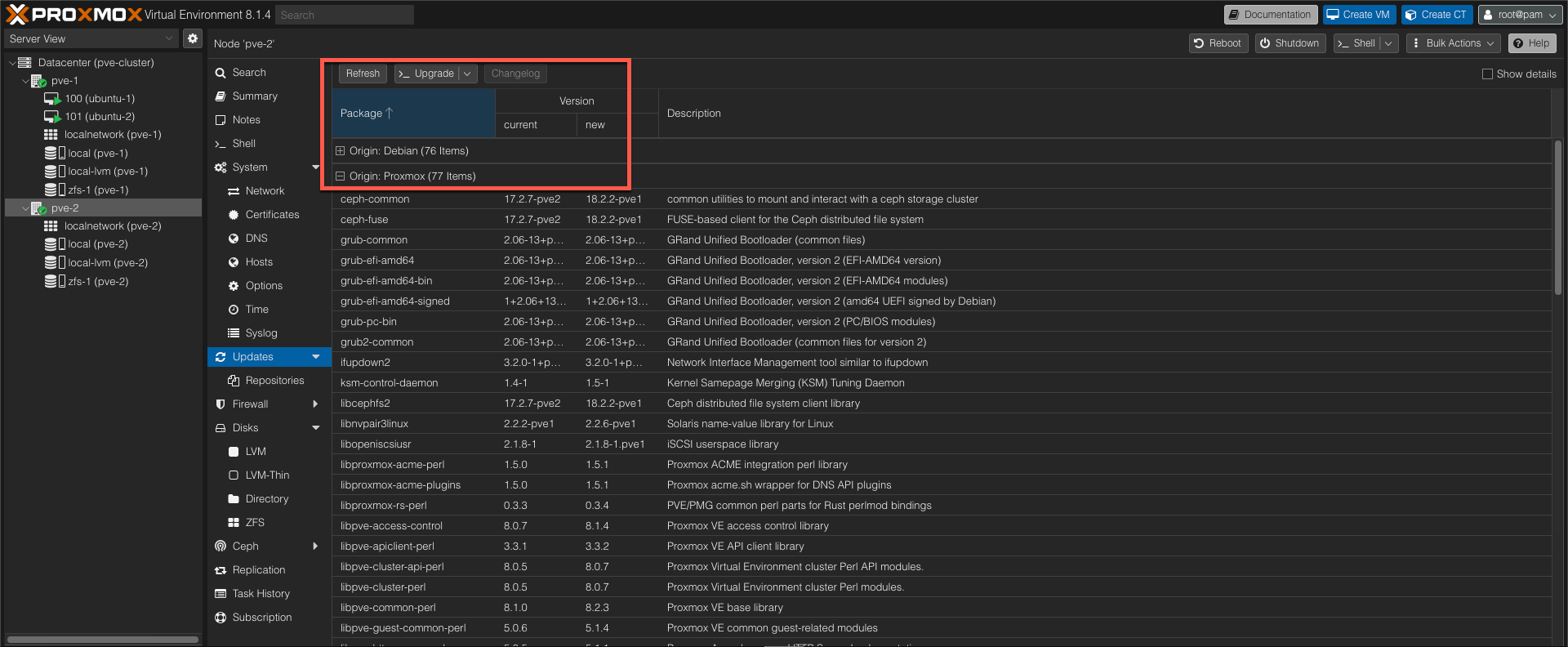Open the Shell button dropdown arrow

[1388, 43]
